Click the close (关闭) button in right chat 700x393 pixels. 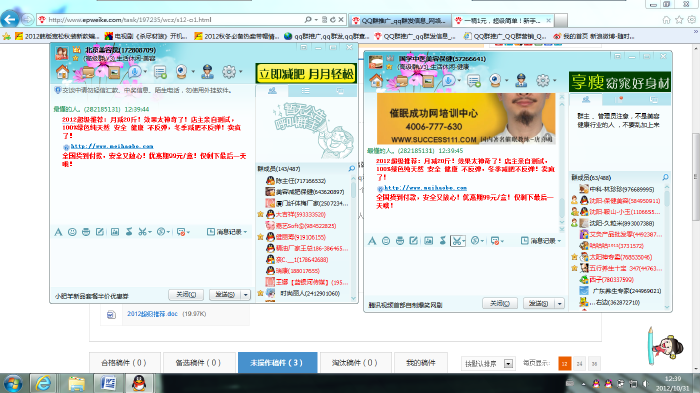(500, 303)
